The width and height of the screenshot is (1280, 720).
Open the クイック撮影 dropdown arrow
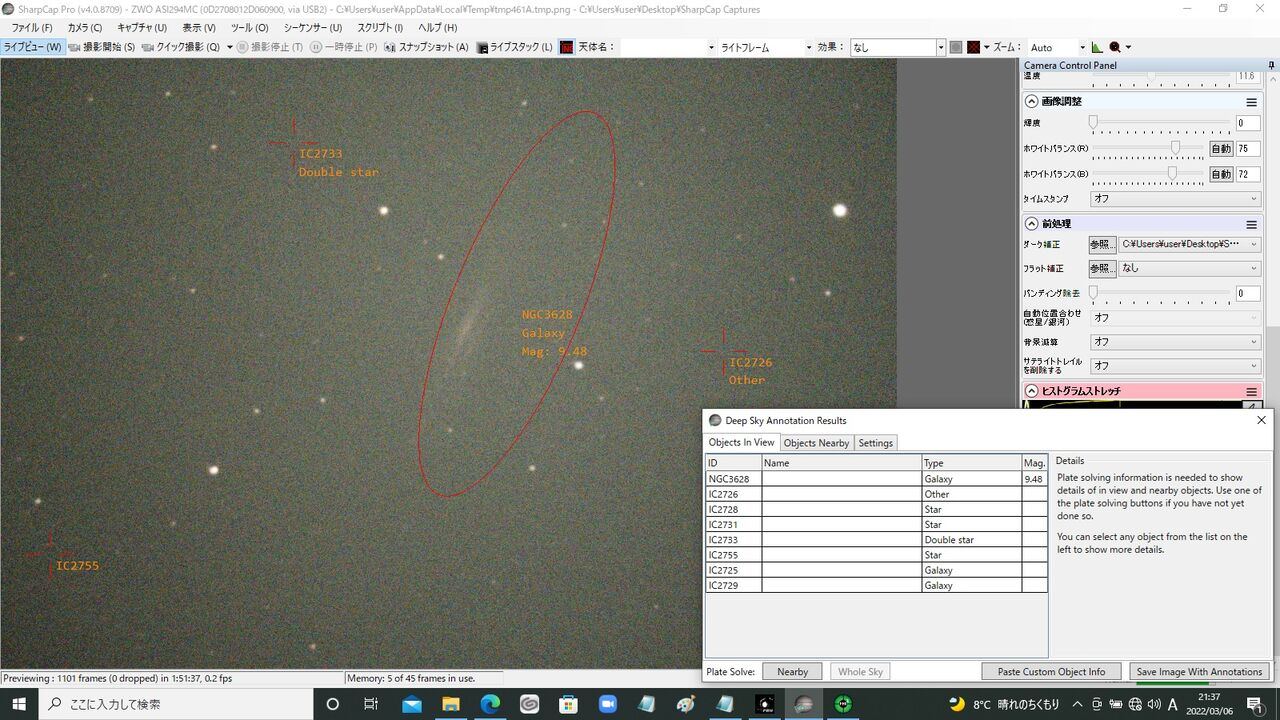point(229,47)
